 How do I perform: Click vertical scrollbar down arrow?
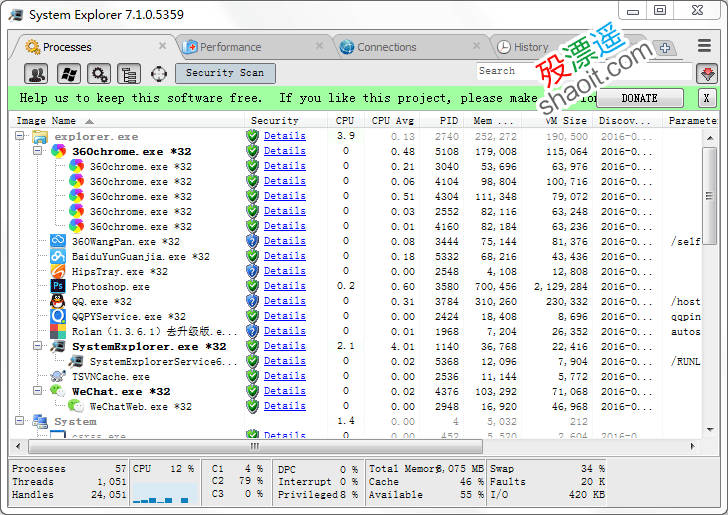[710, 429]
